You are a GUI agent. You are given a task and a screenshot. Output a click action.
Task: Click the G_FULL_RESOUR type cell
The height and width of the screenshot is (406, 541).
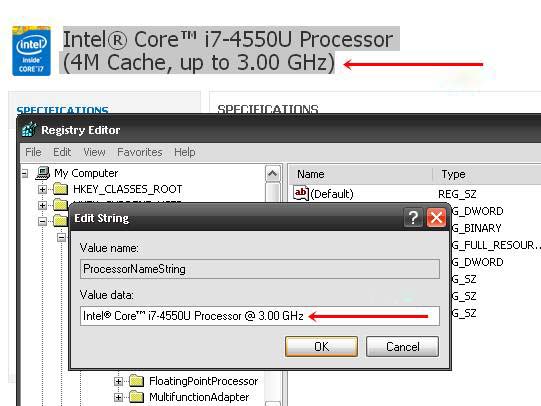pos(496,245)
